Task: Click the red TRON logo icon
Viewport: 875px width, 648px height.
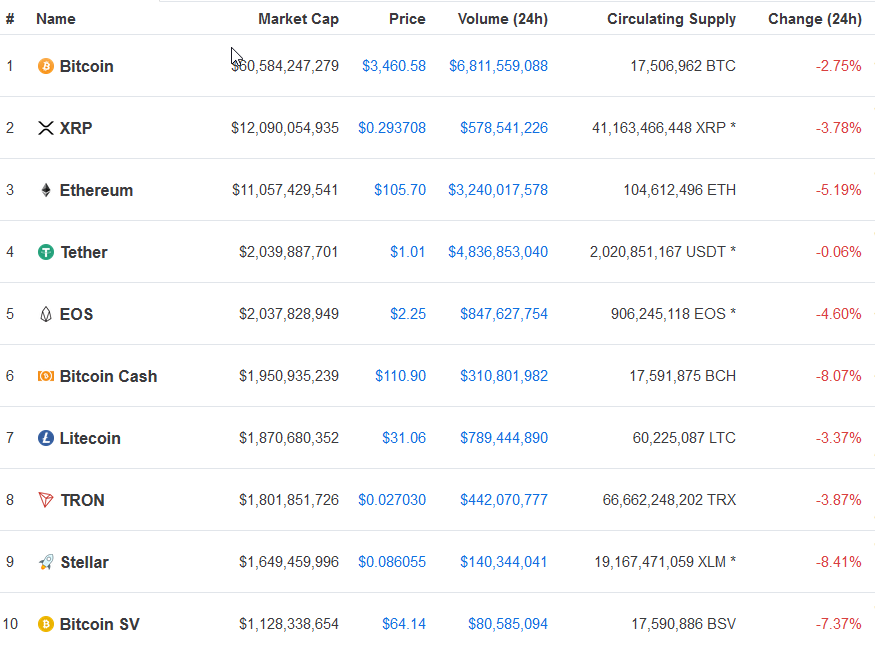Action: 46,500
